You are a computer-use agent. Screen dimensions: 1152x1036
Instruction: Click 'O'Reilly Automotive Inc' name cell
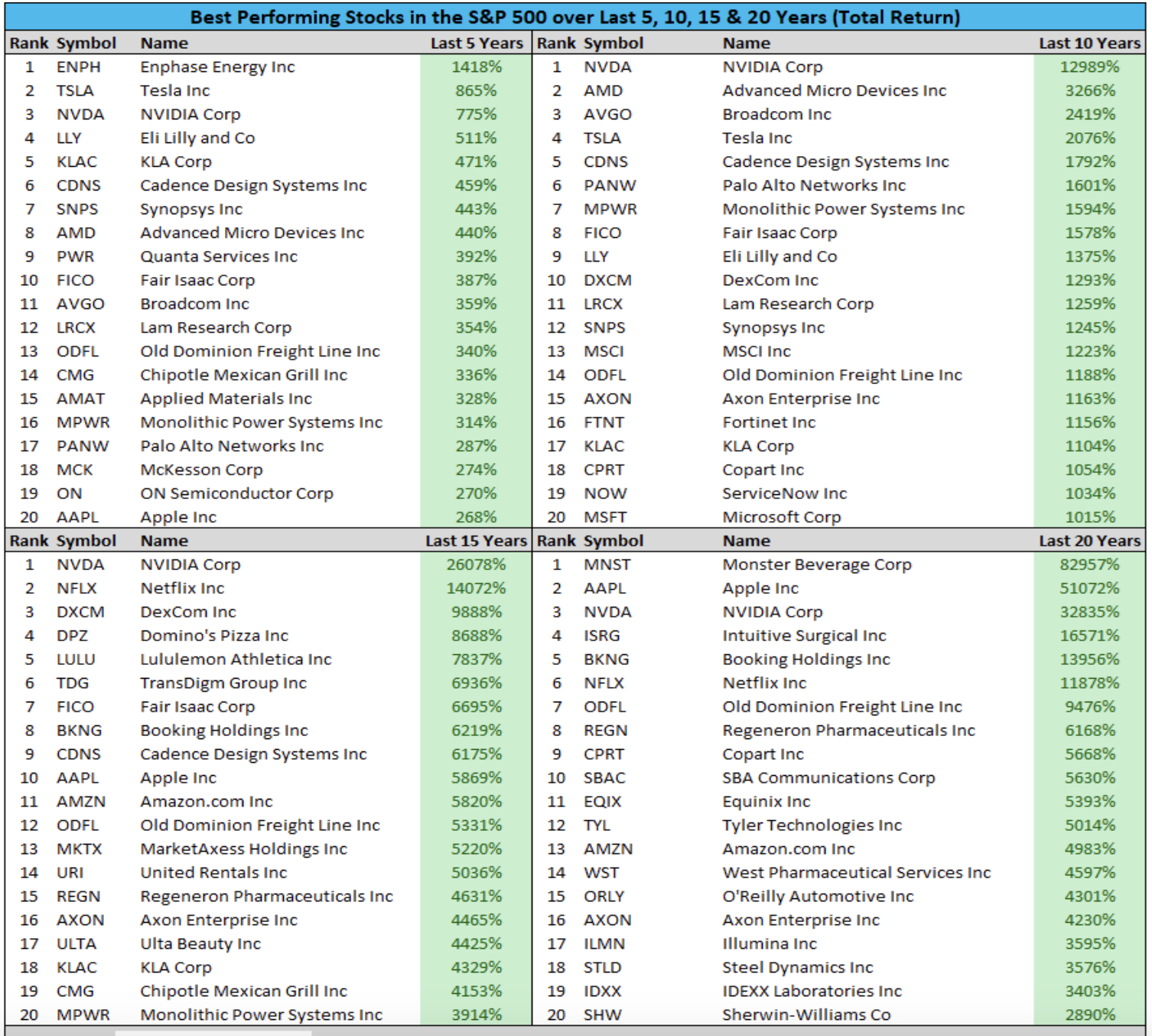818,896
